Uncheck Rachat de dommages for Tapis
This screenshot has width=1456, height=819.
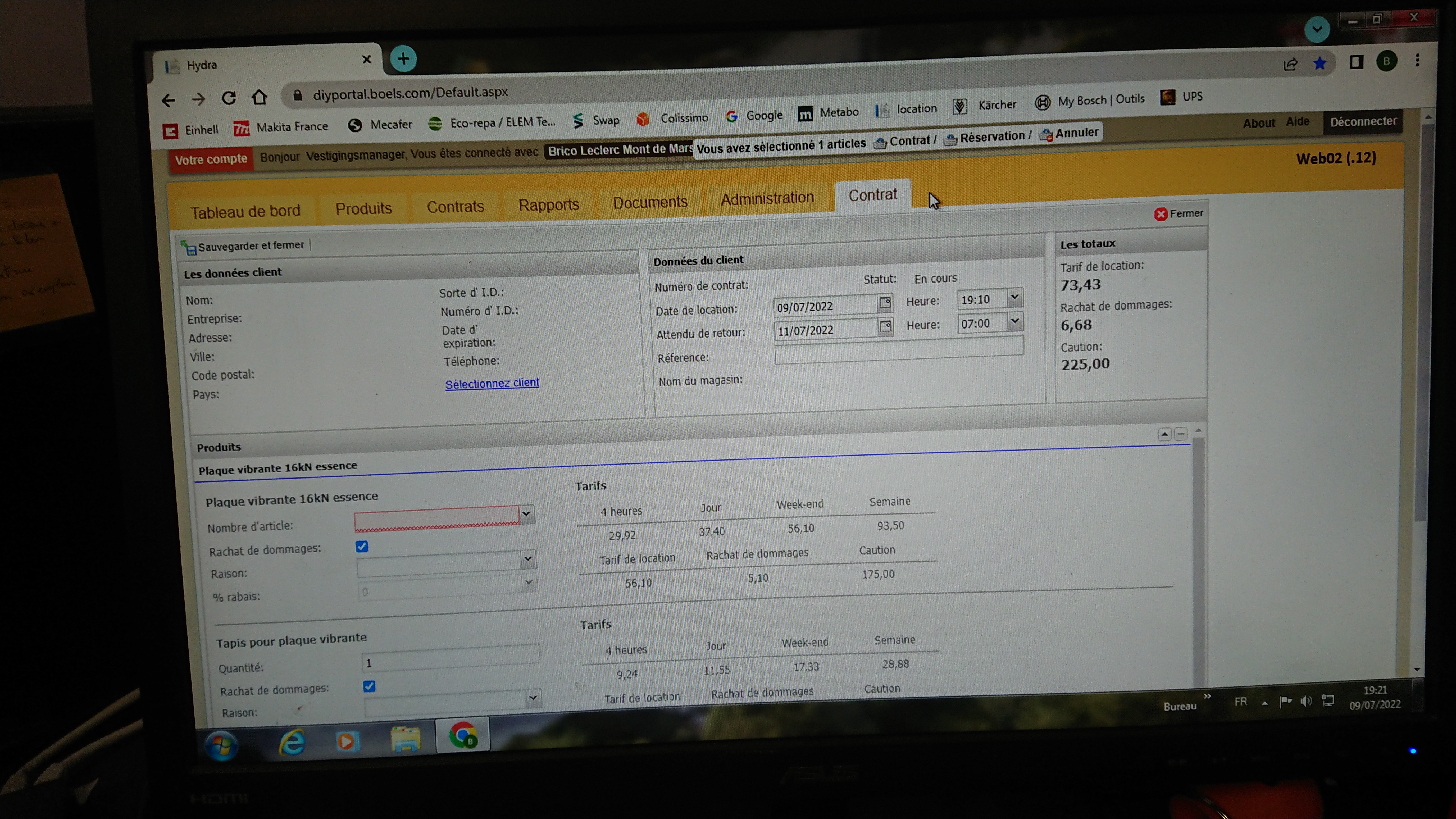[369, 686]
